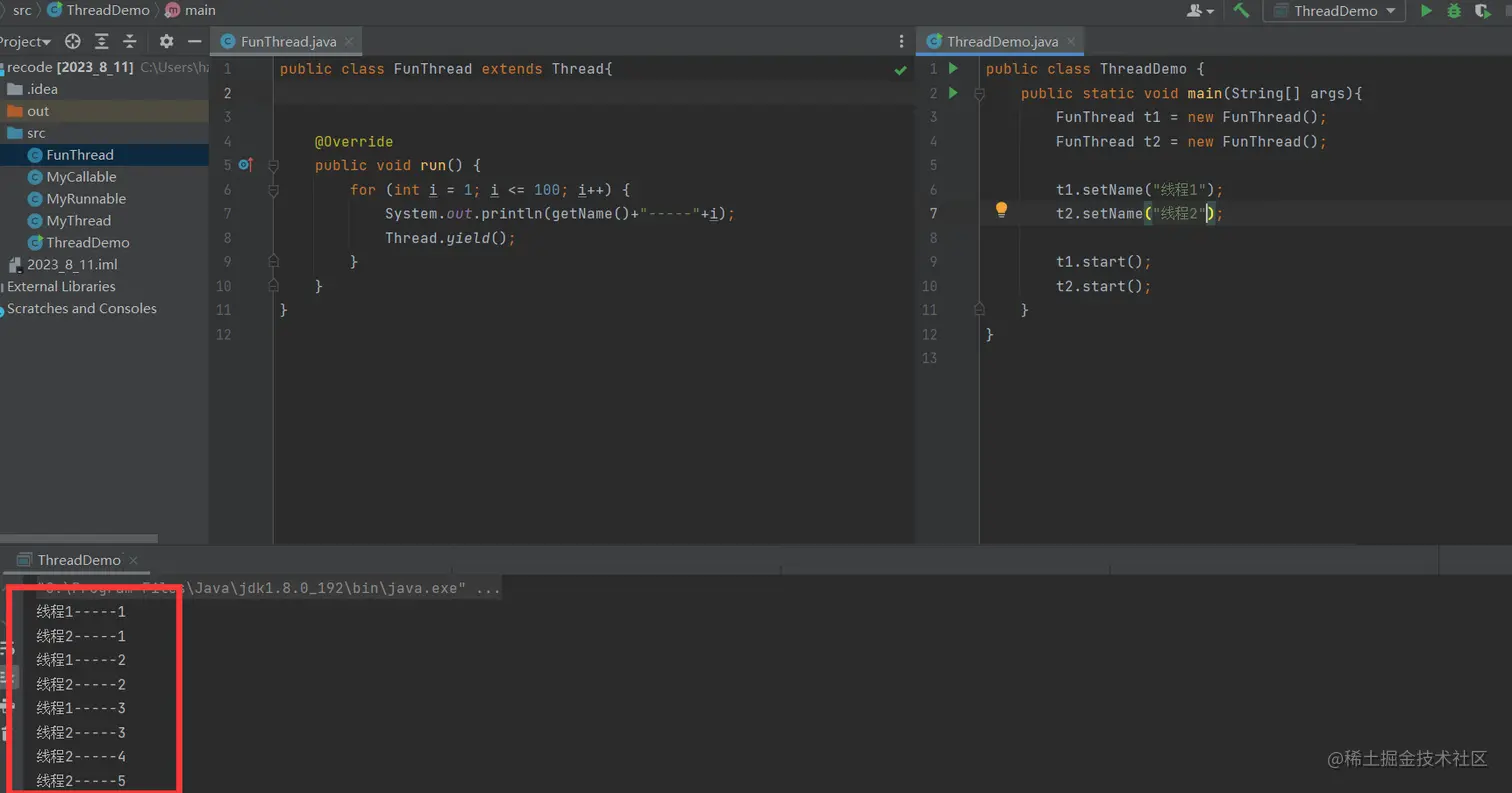Image resolution: width=1512 pixels, height=793 pixels.
Task: Click the run gutter arrow beside the main method
Action: pyautogui.click(x=953, y=93)
